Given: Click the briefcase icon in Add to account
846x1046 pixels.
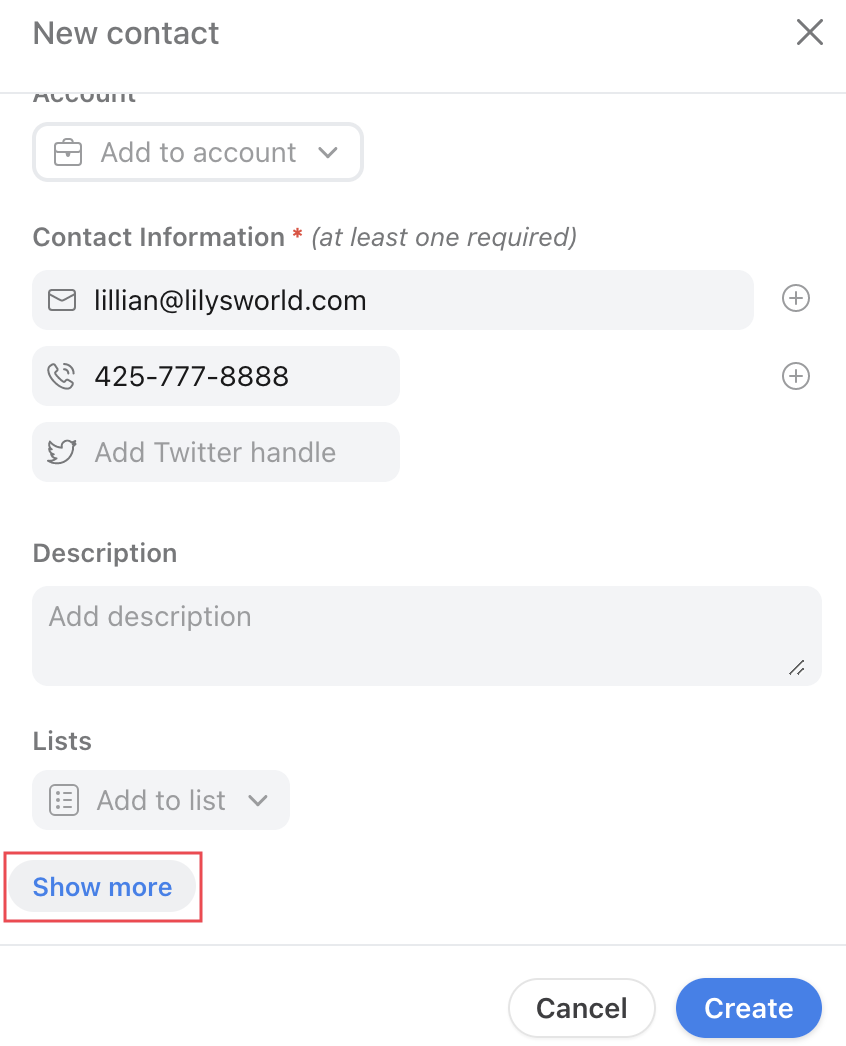Looking at the screenshot, I should pyautogui.click(x=65, y=153).
